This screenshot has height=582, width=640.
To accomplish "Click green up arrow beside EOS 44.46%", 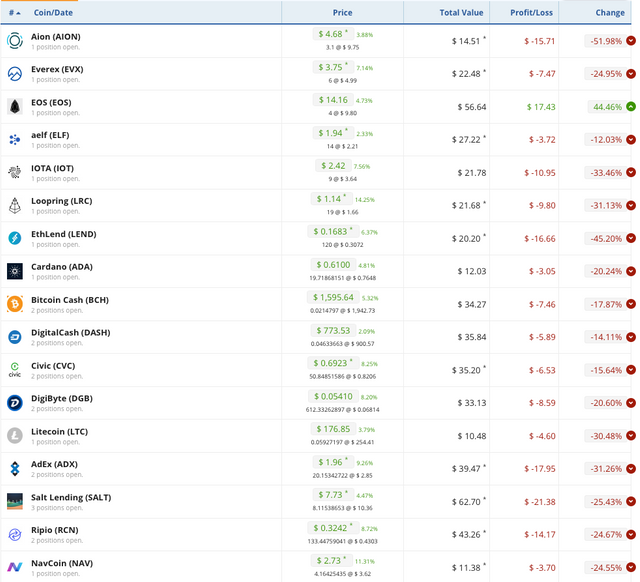I will 631,107.
